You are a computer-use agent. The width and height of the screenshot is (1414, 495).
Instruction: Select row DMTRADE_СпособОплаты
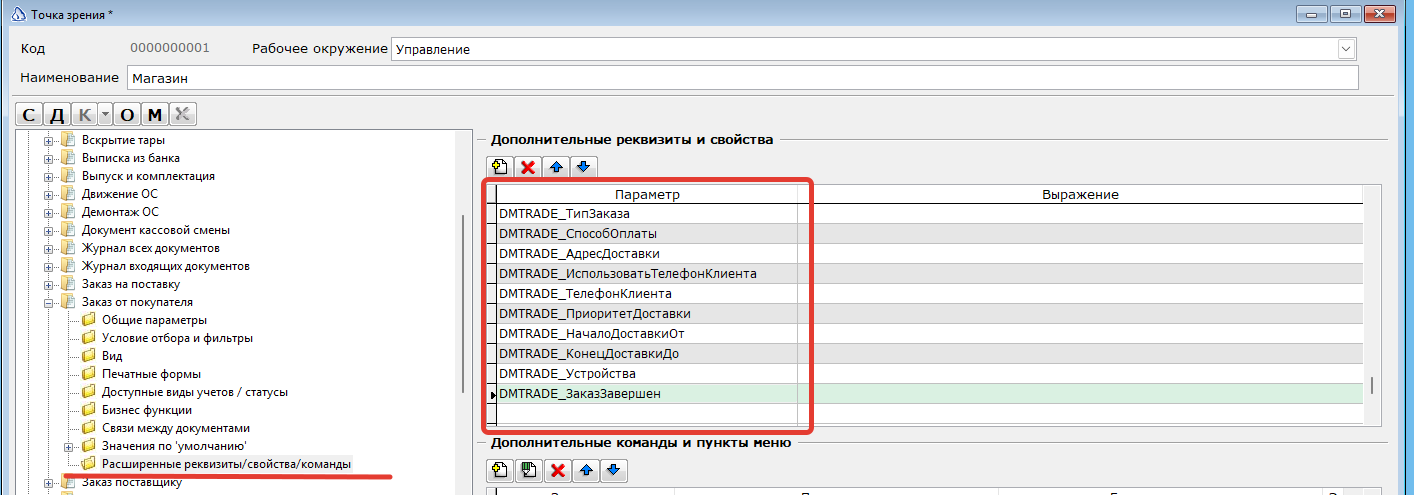[647, 233]
